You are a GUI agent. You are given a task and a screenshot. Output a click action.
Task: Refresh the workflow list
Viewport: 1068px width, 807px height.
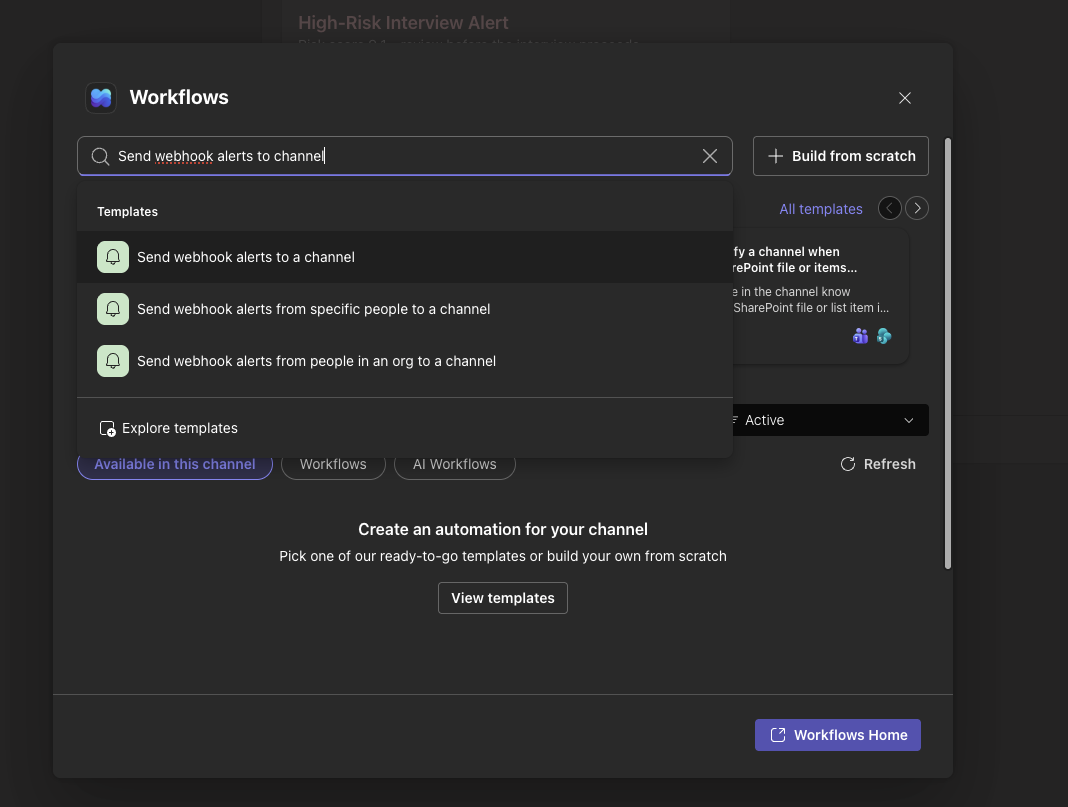[878, 464]
